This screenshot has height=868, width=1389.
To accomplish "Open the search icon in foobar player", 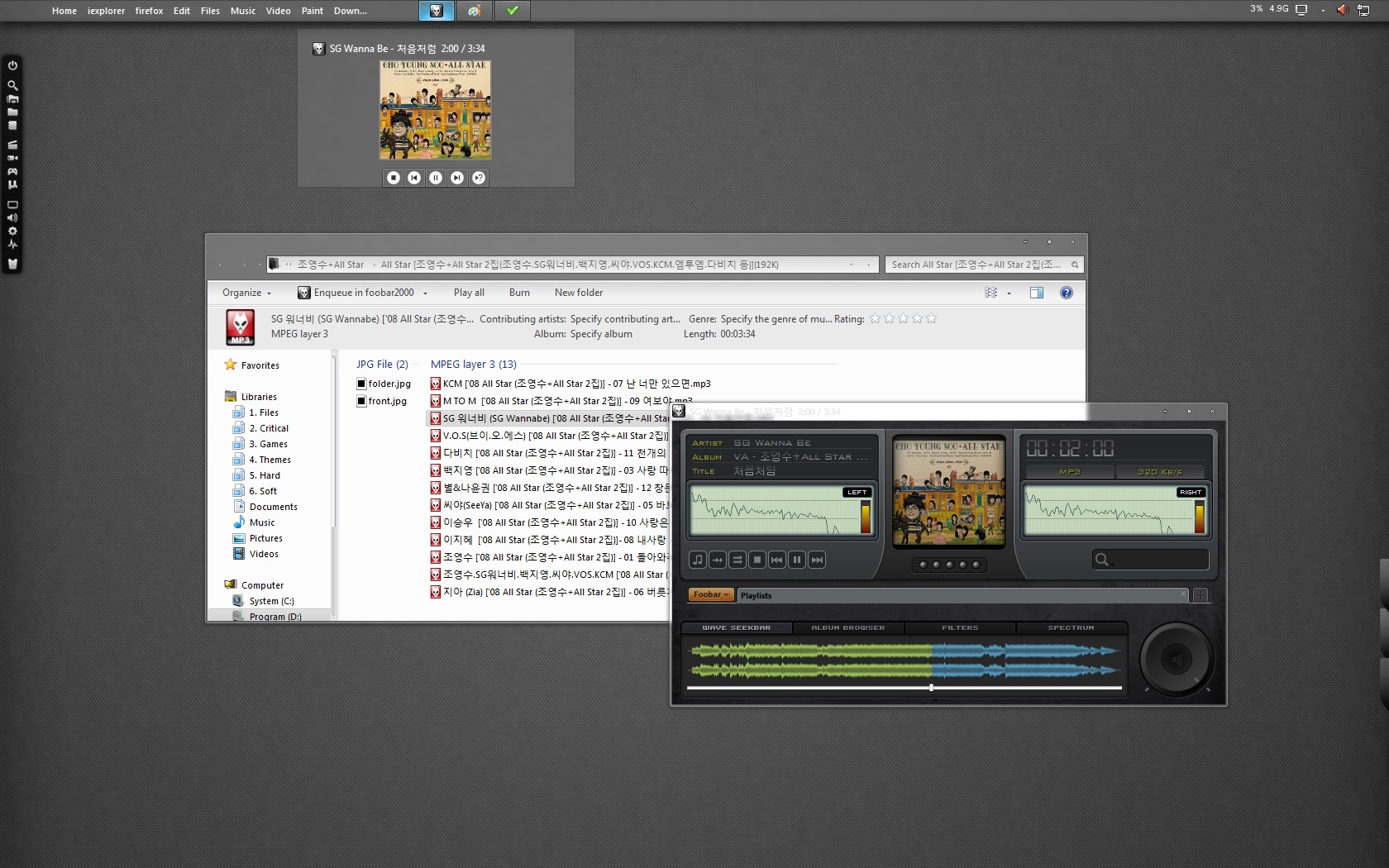I will (x=1102, y=560).
